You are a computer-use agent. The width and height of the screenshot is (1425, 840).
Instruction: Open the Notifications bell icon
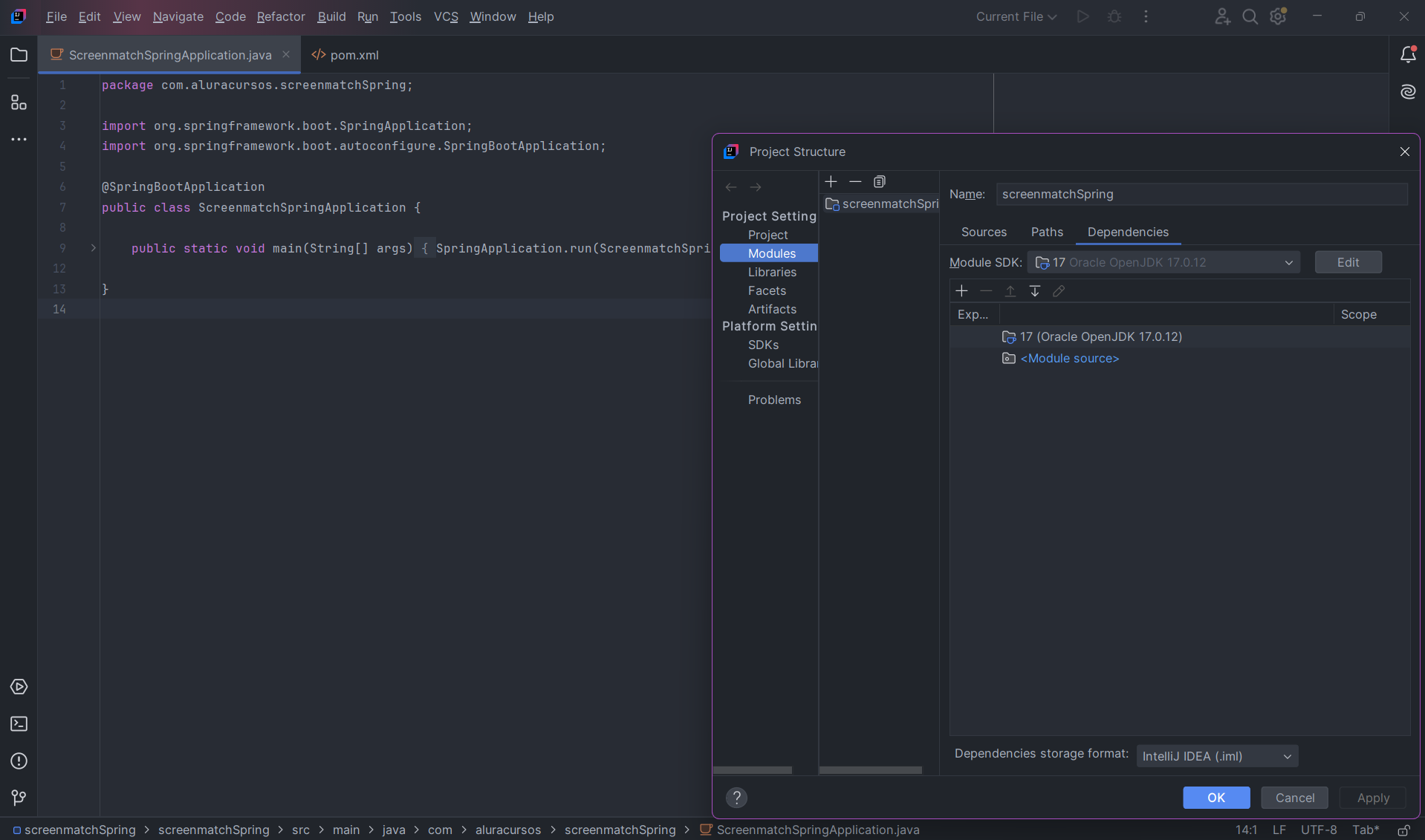pyautogui.click(x=1408, y=54)
